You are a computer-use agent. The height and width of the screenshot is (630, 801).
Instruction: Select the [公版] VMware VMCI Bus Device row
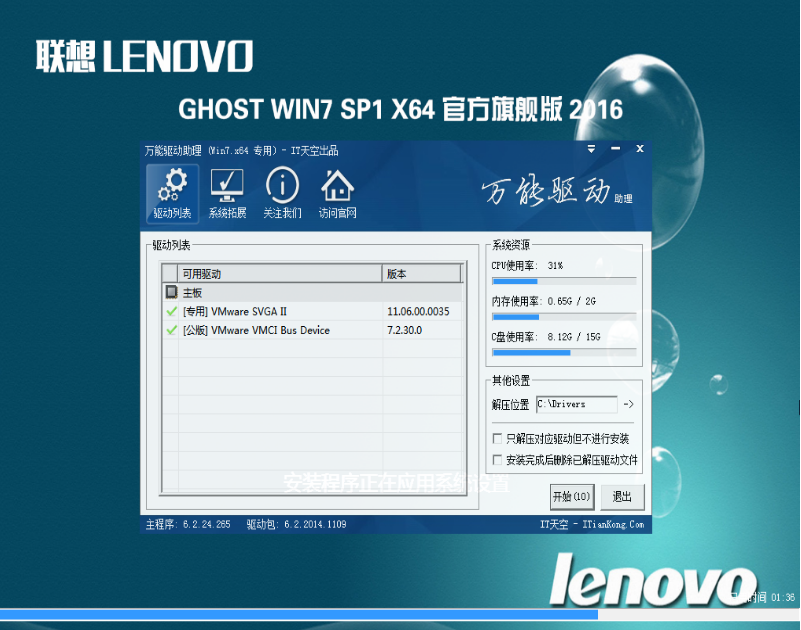click(x=312, y=330)
